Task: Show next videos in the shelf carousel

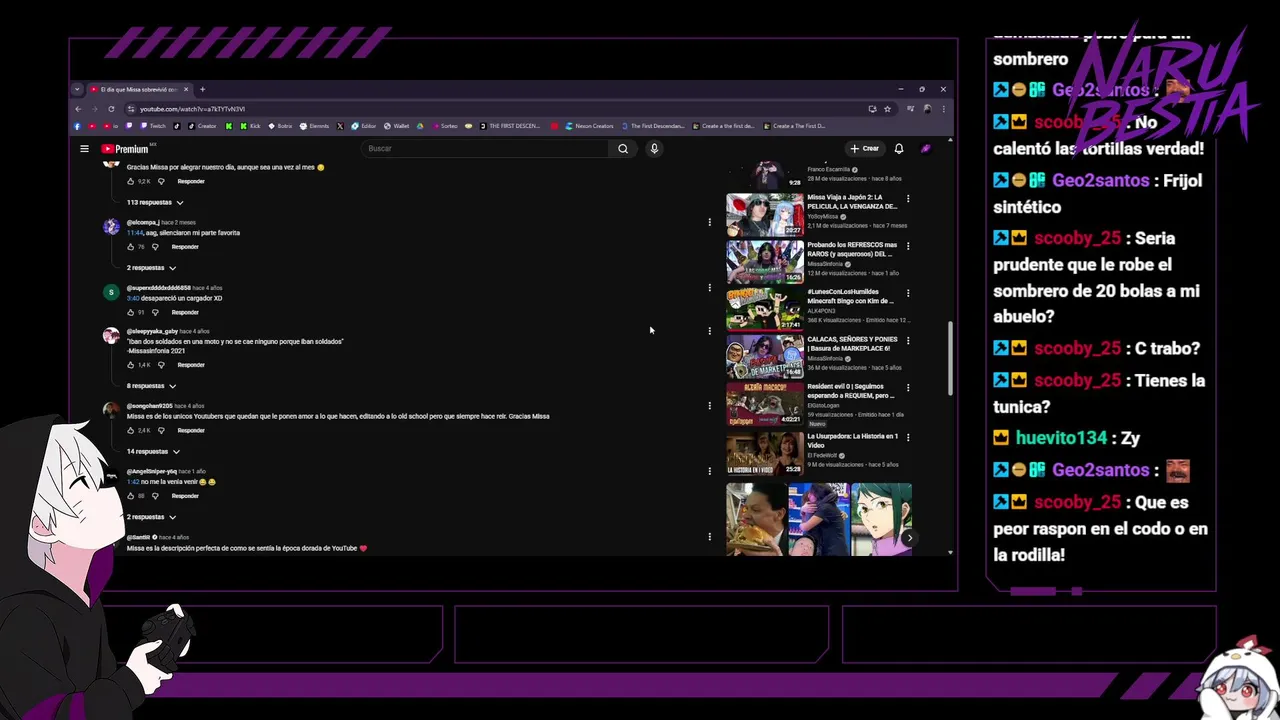Action: coord(908,538)
